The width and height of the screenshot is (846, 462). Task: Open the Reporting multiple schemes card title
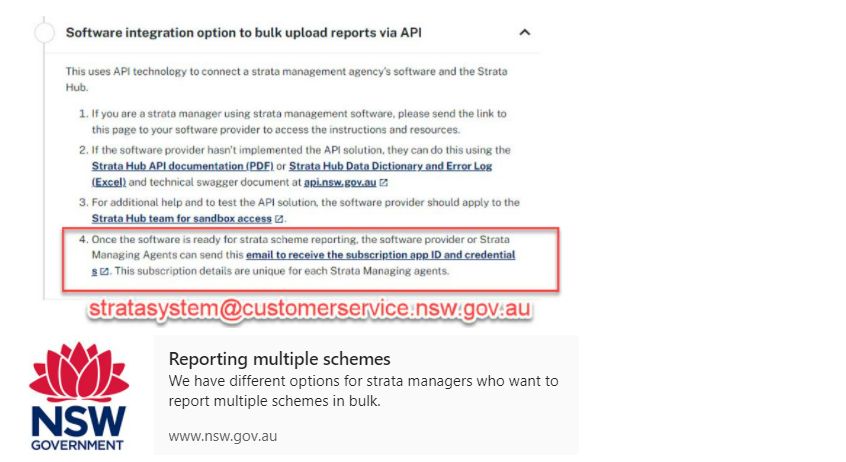[279, 359]
